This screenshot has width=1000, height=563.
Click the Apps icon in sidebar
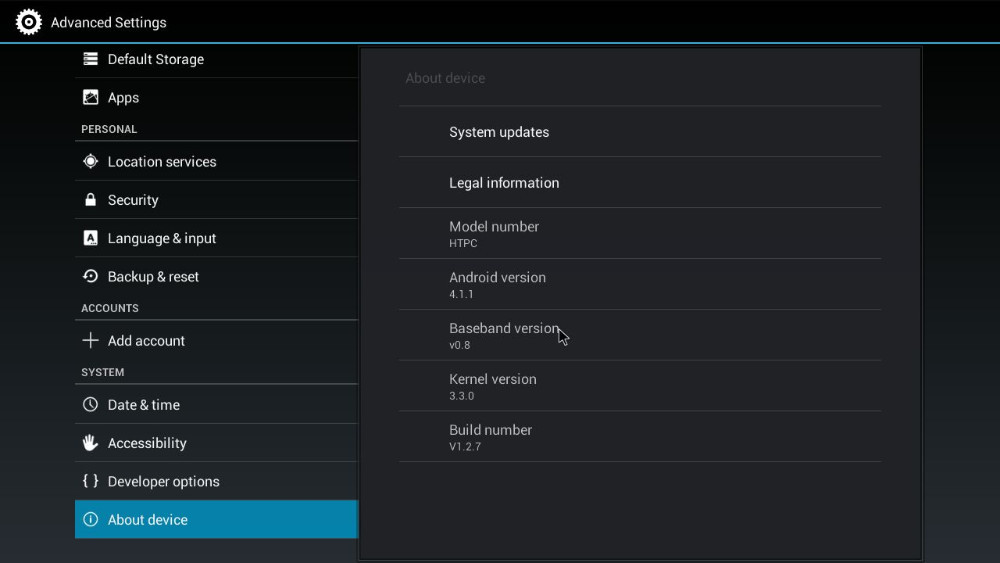91,98
